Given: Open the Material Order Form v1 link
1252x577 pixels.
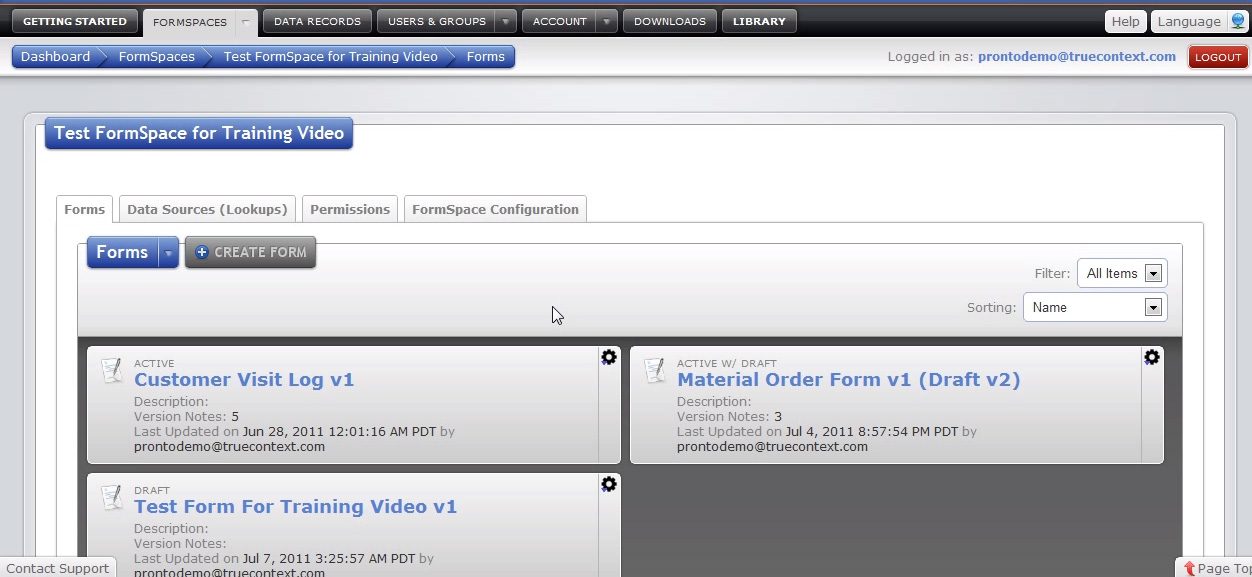Looking at the screenshot, I should pos(848,380).
